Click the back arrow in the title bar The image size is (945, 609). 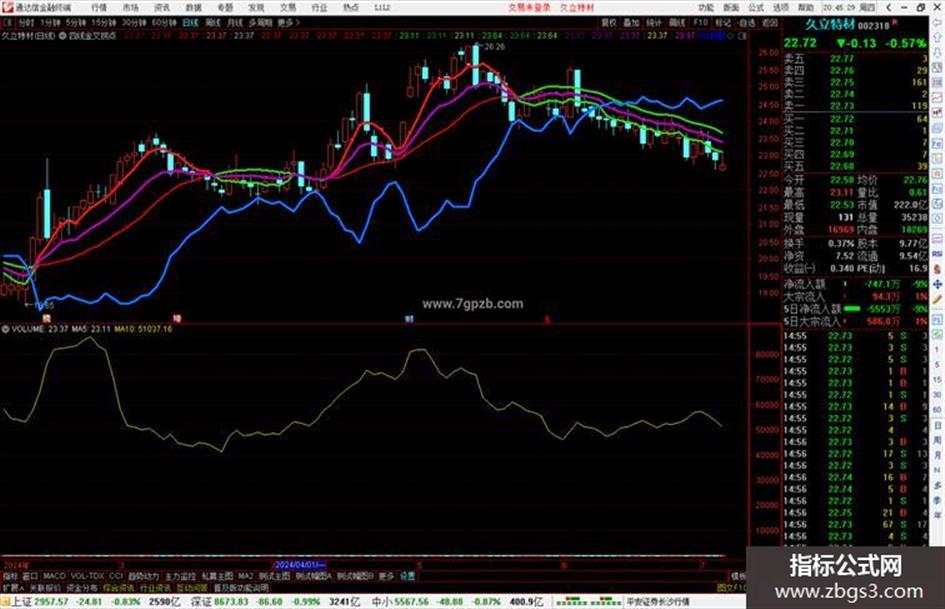(x=889, y=7)
